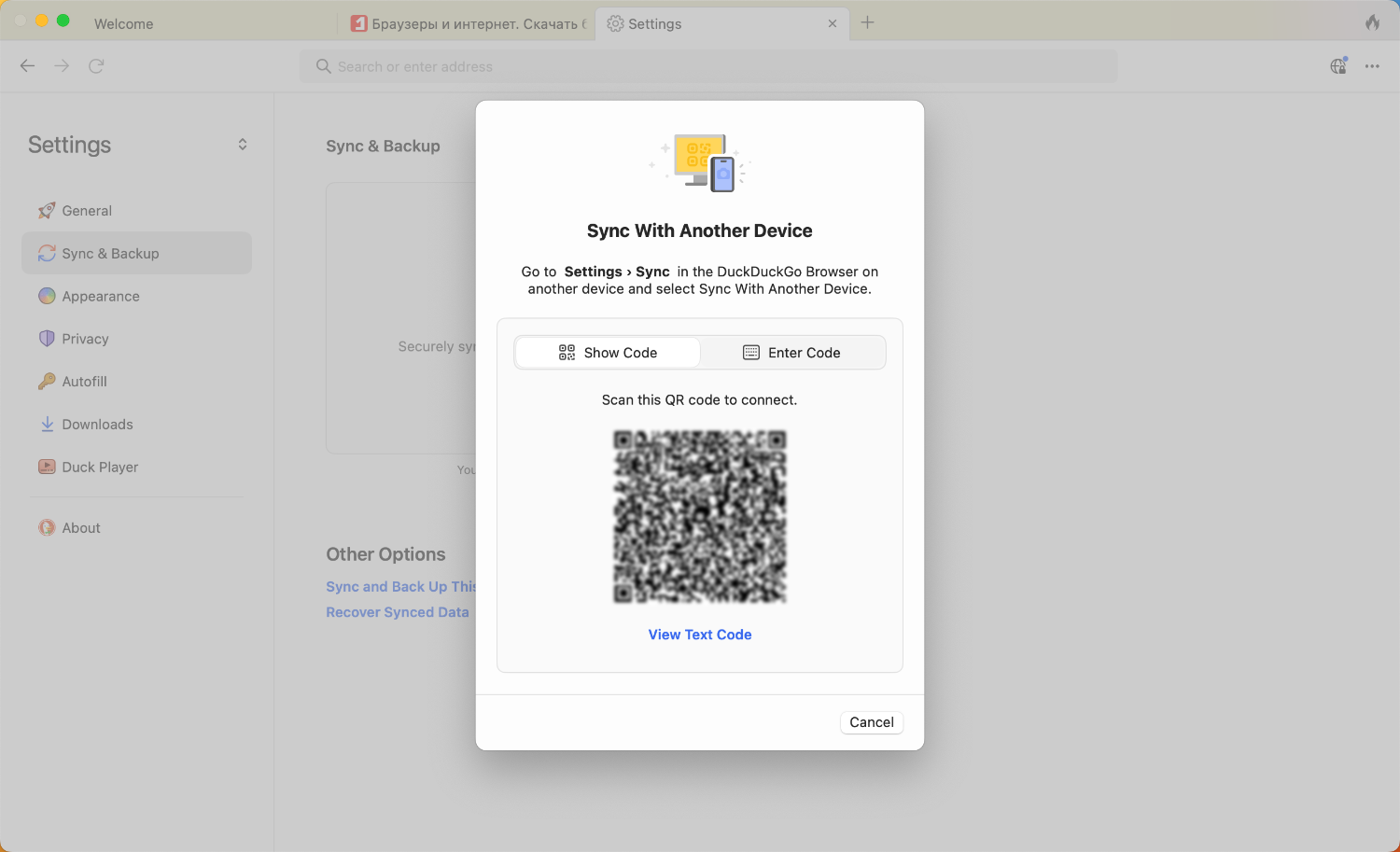The width and height of the screenshot is (1400, 852).
Task: Click the sync arrows icon in sidebar
Action: click(47, 254)
